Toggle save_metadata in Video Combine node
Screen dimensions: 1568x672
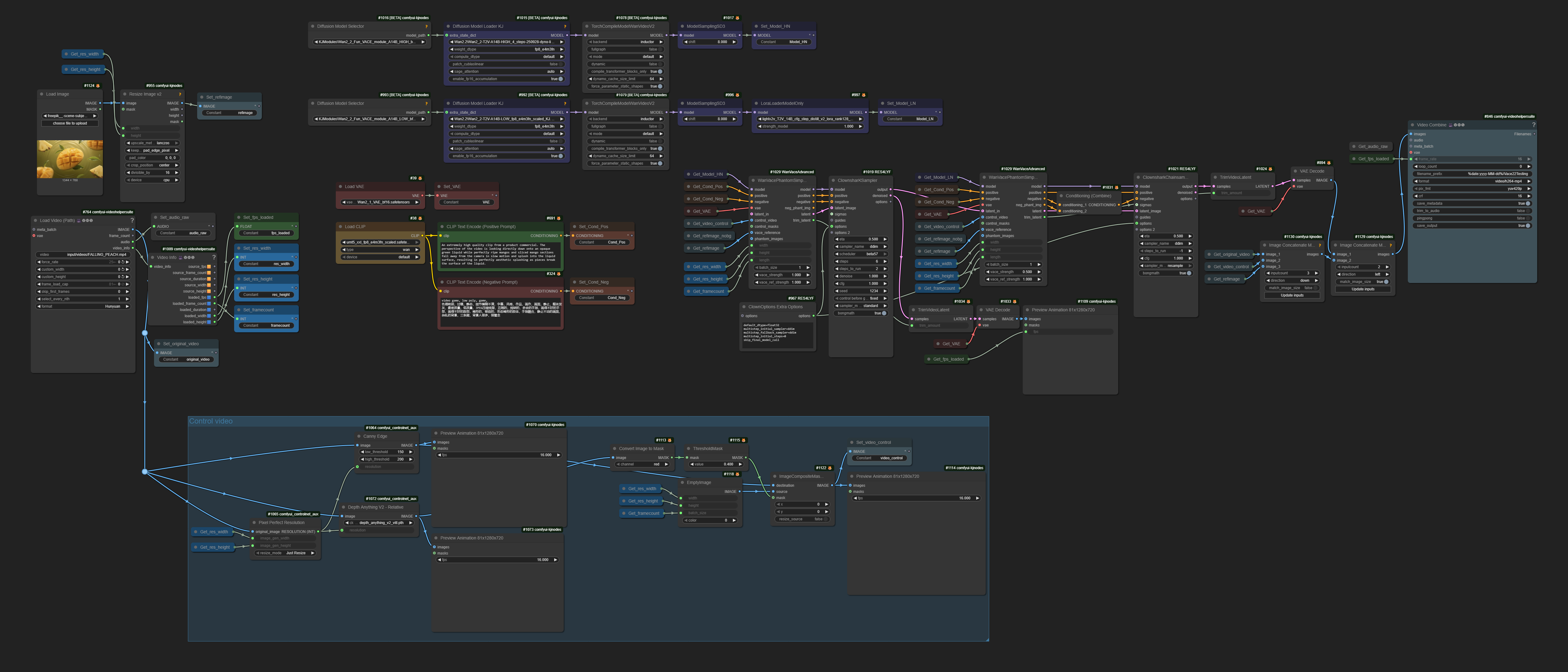[1527, 203]
